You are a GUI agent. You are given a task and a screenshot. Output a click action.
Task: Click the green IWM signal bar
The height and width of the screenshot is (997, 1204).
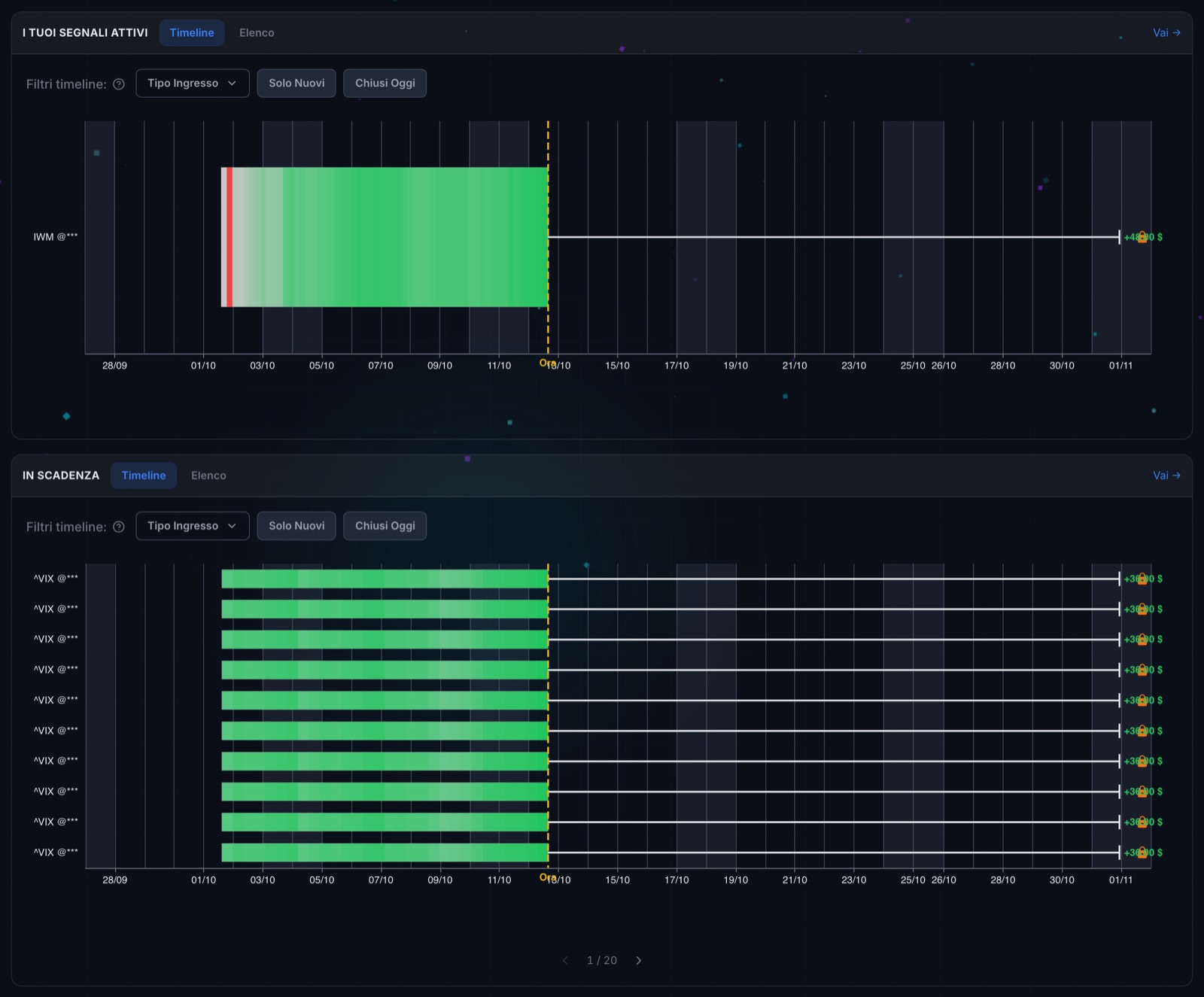click(x=385, y=237)
